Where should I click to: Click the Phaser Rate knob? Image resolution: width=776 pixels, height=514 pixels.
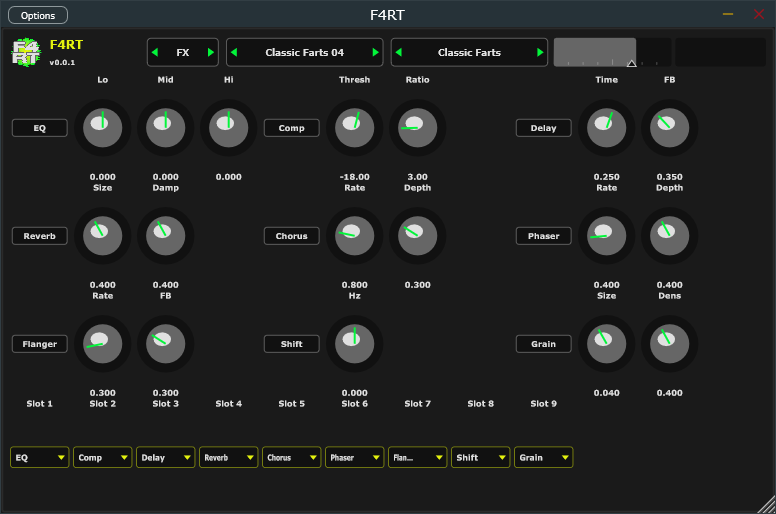[606, 235]
